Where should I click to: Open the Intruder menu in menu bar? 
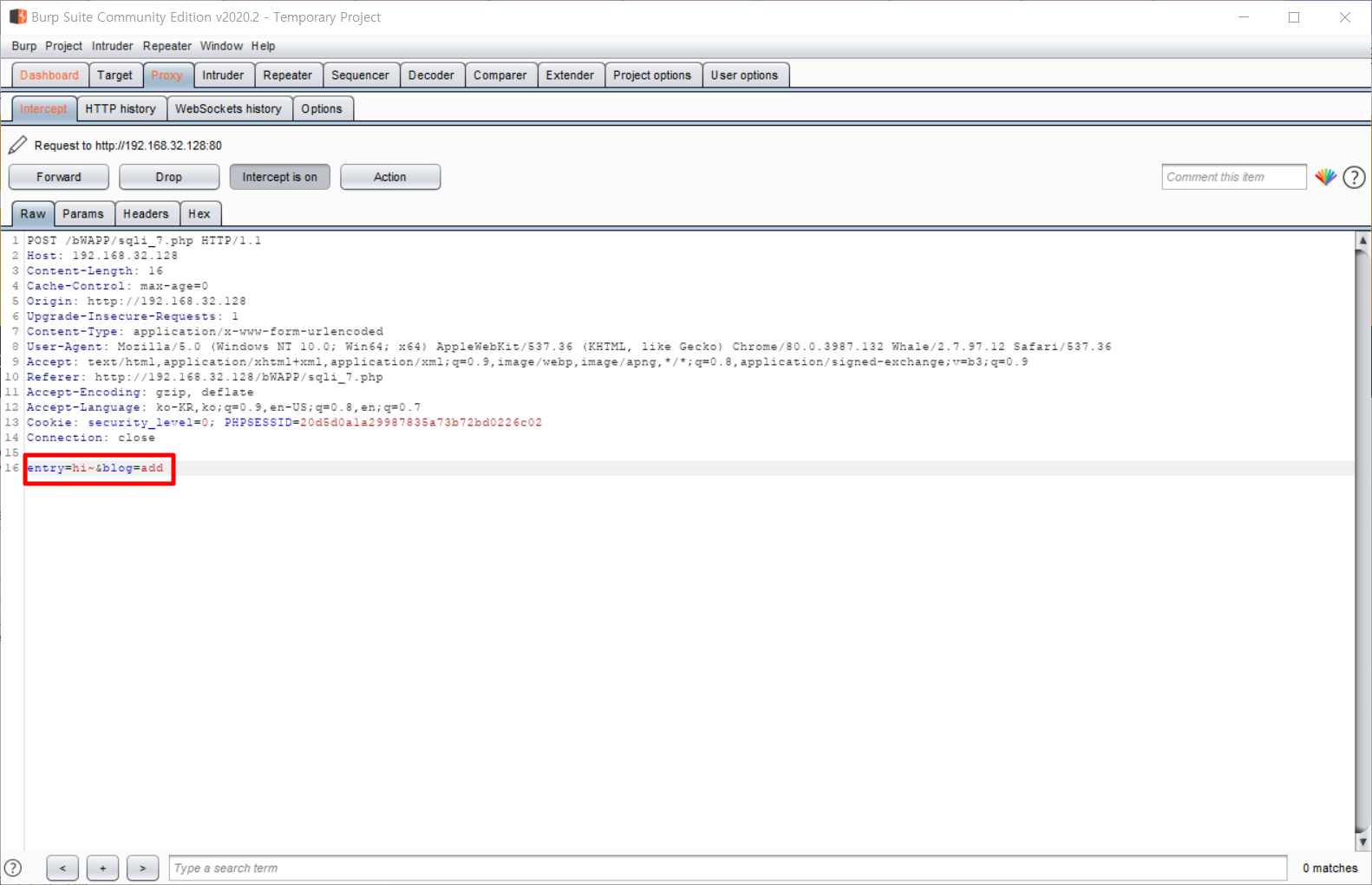[113, 46]
